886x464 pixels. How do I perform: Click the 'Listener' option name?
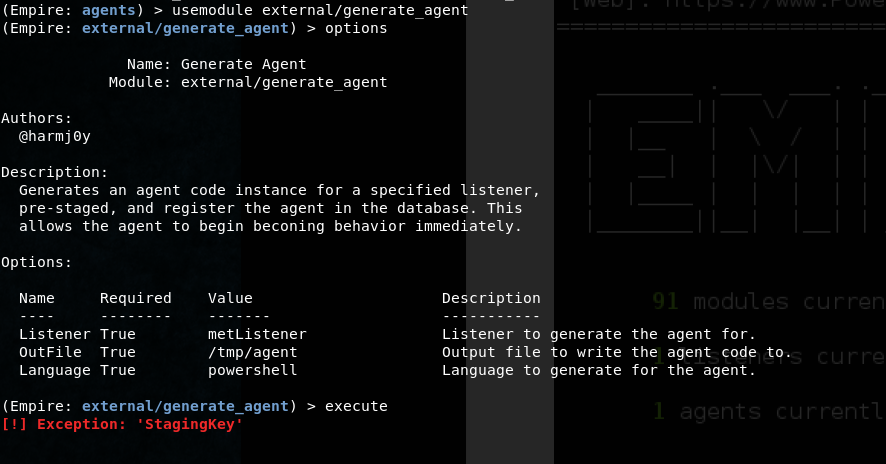(55, 335)
